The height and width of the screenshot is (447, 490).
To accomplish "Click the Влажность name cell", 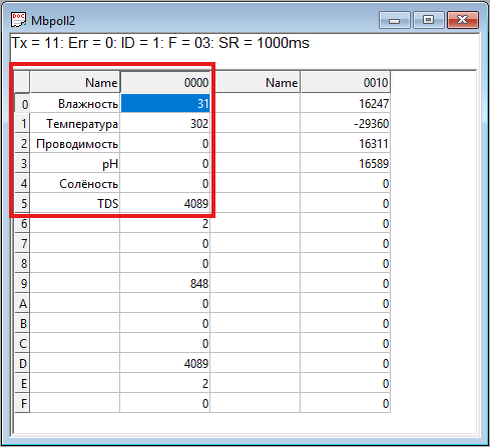I will click(x=75, y=103).
